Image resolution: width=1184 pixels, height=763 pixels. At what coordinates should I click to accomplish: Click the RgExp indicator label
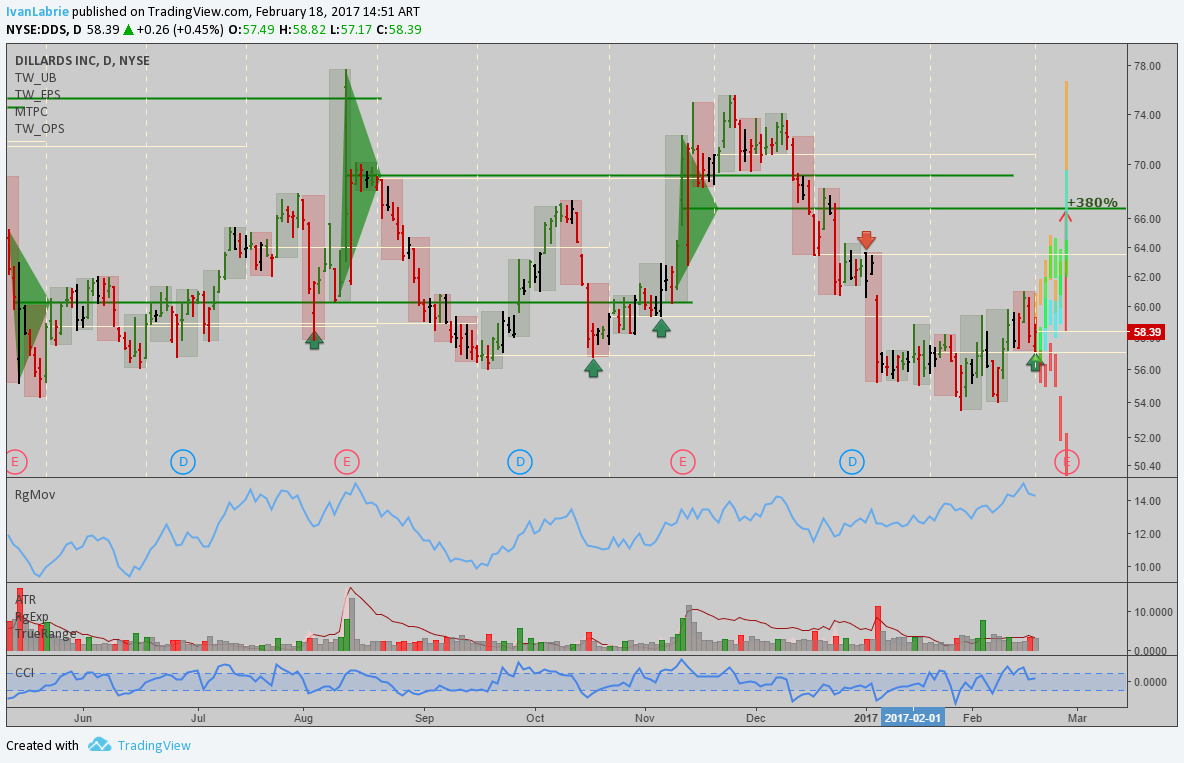(x=32, y=616)
